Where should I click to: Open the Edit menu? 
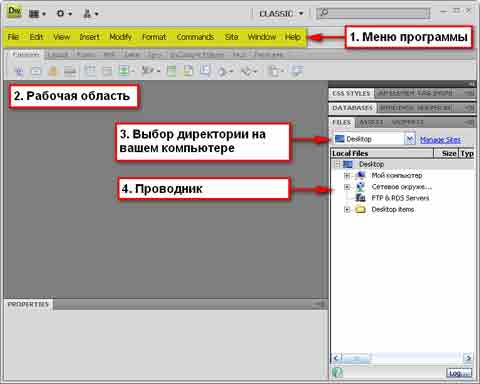click(36, 37)
